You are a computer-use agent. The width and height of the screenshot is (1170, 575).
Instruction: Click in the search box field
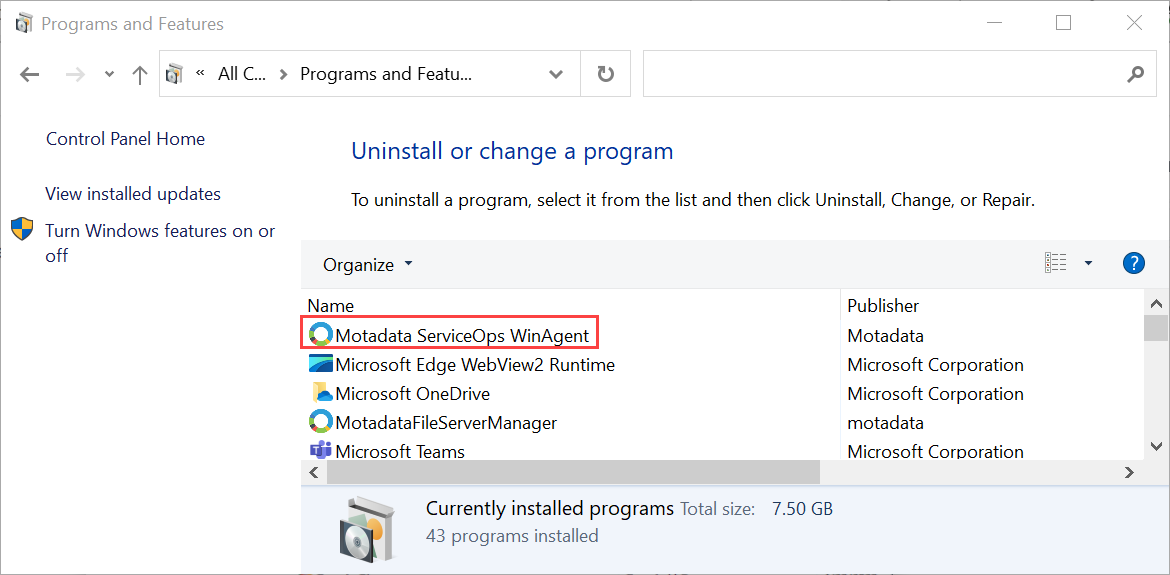click(880, 74)
